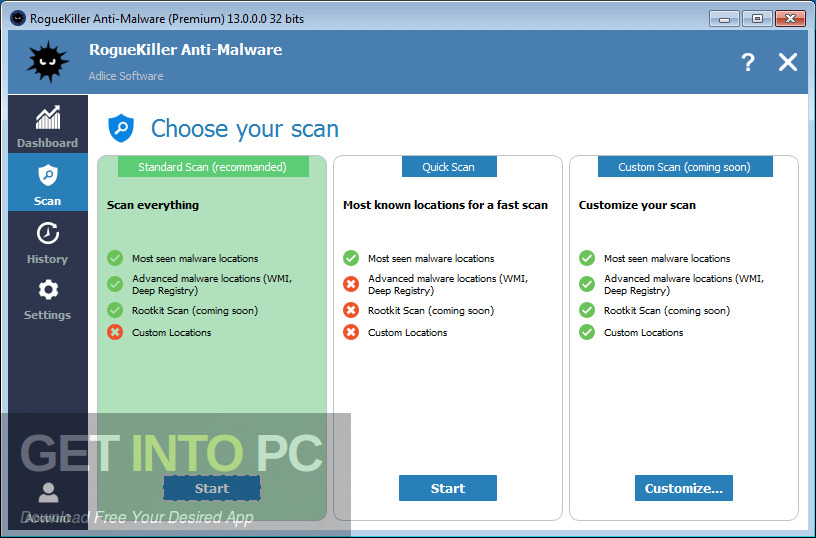The height and width of the screenshot is (538, 816).
Task: Click red cross for Quick 'Advanced malware locations'
Action: tap(351, 284)
